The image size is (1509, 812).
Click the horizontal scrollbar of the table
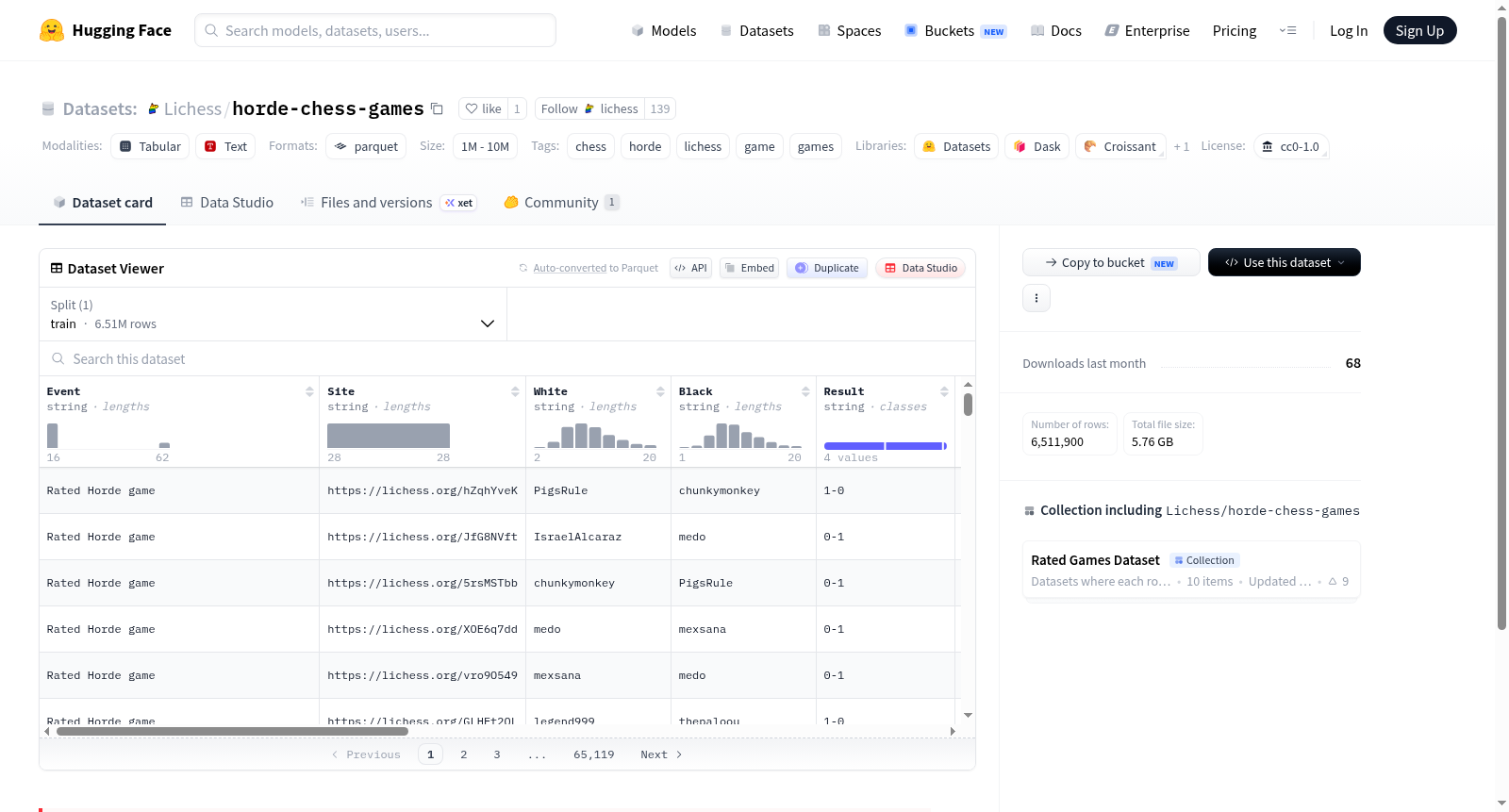tap(232, 731)
